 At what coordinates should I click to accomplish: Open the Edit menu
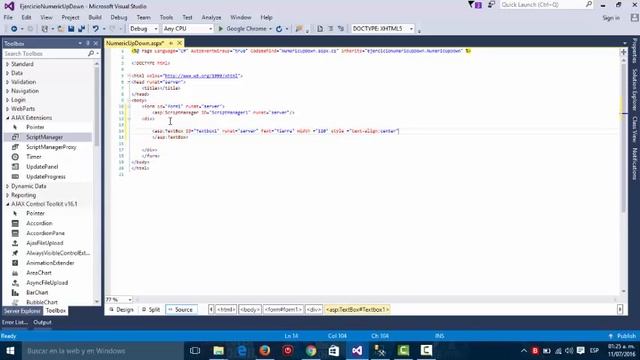click(27, 18)
